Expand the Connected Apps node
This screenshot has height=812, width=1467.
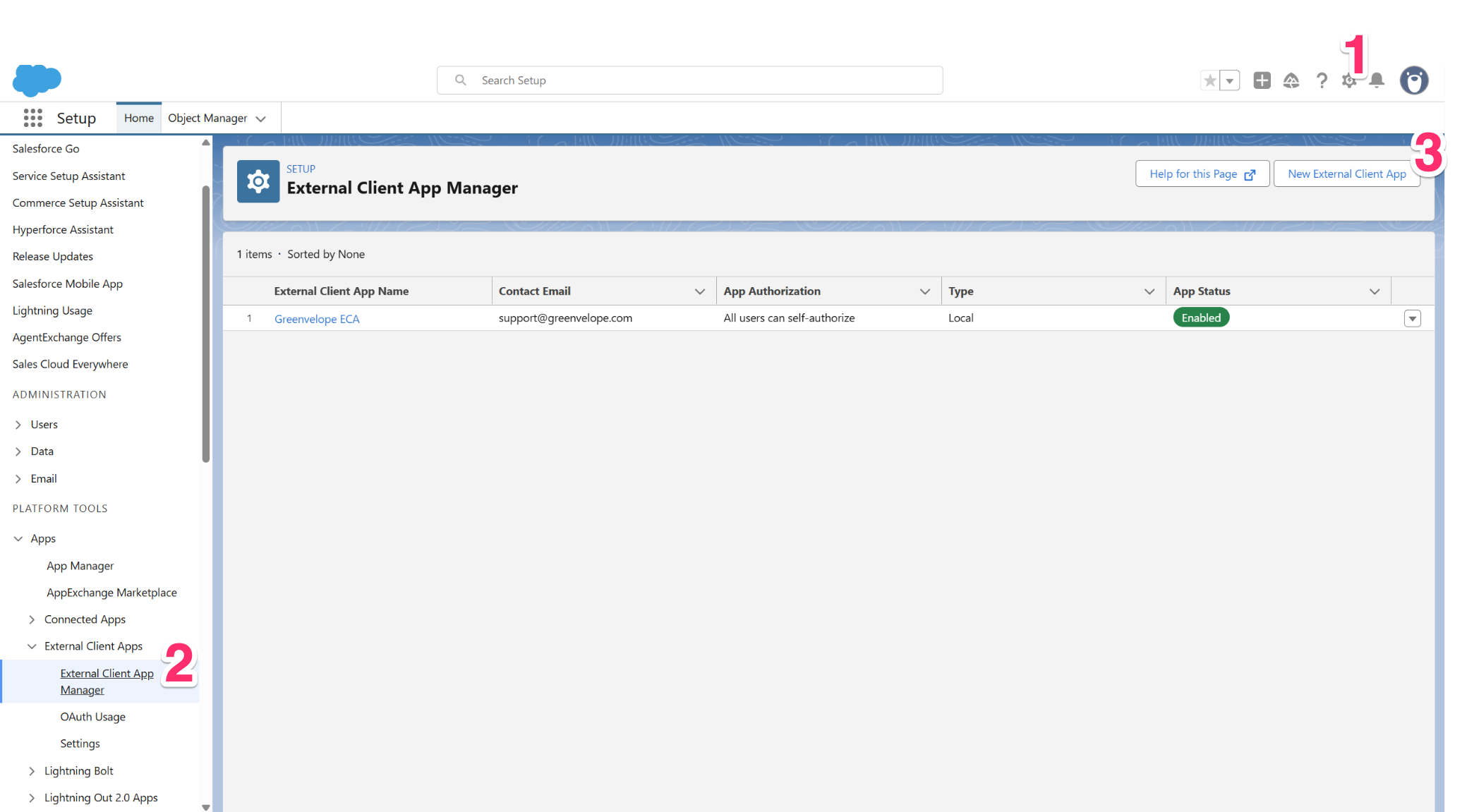point(32,619)
